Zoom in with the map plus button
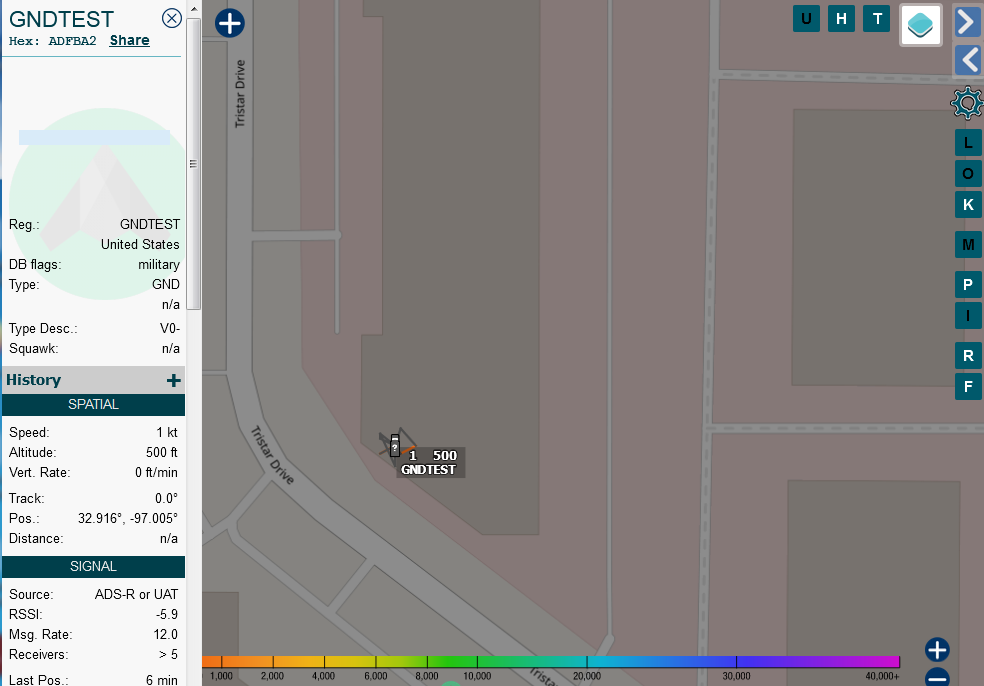This screenshot has width=984, height=686. coord(937,650)
